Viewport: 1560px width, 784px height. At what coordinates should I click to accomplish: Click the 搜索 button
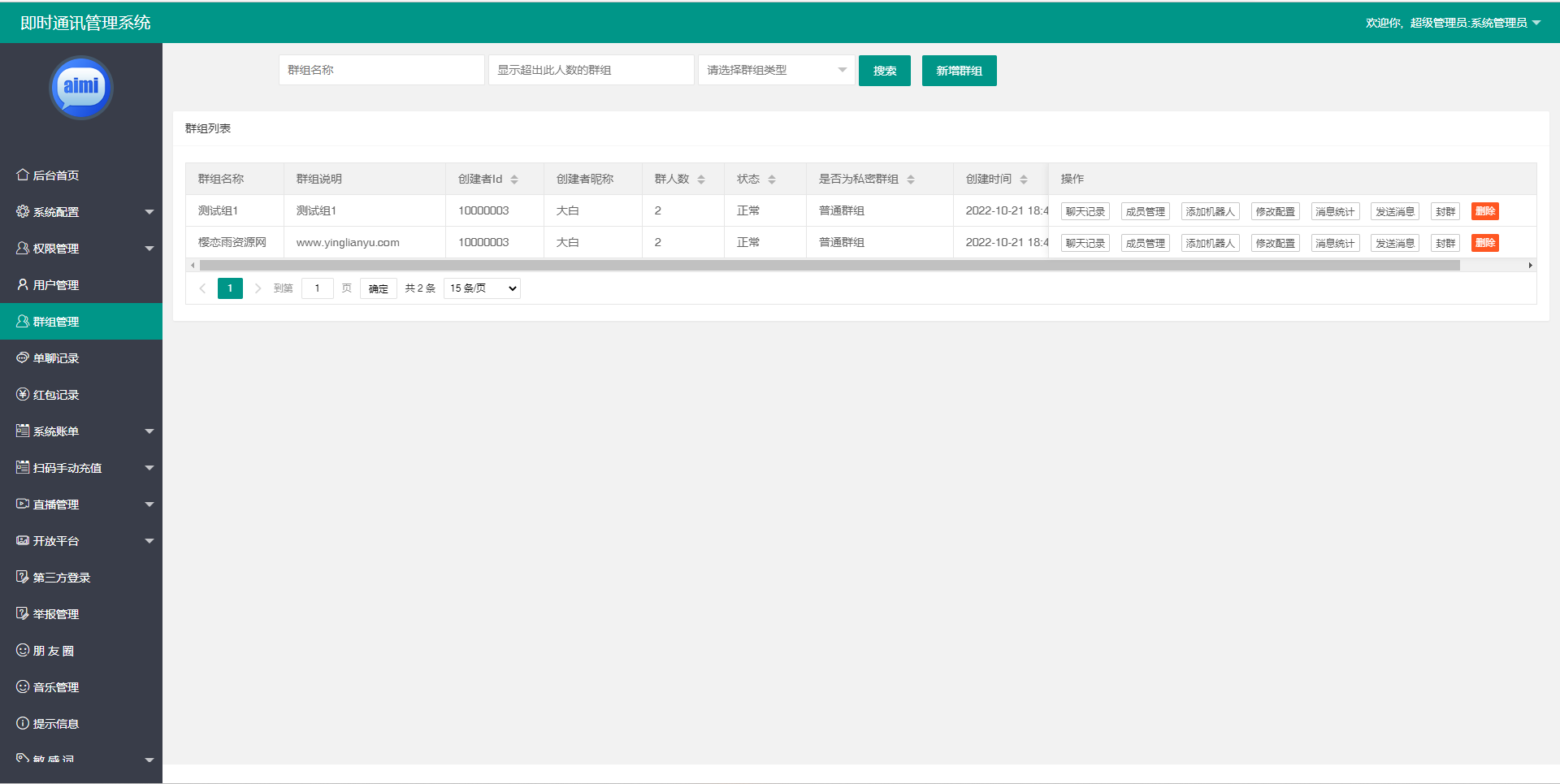point(885,71)
